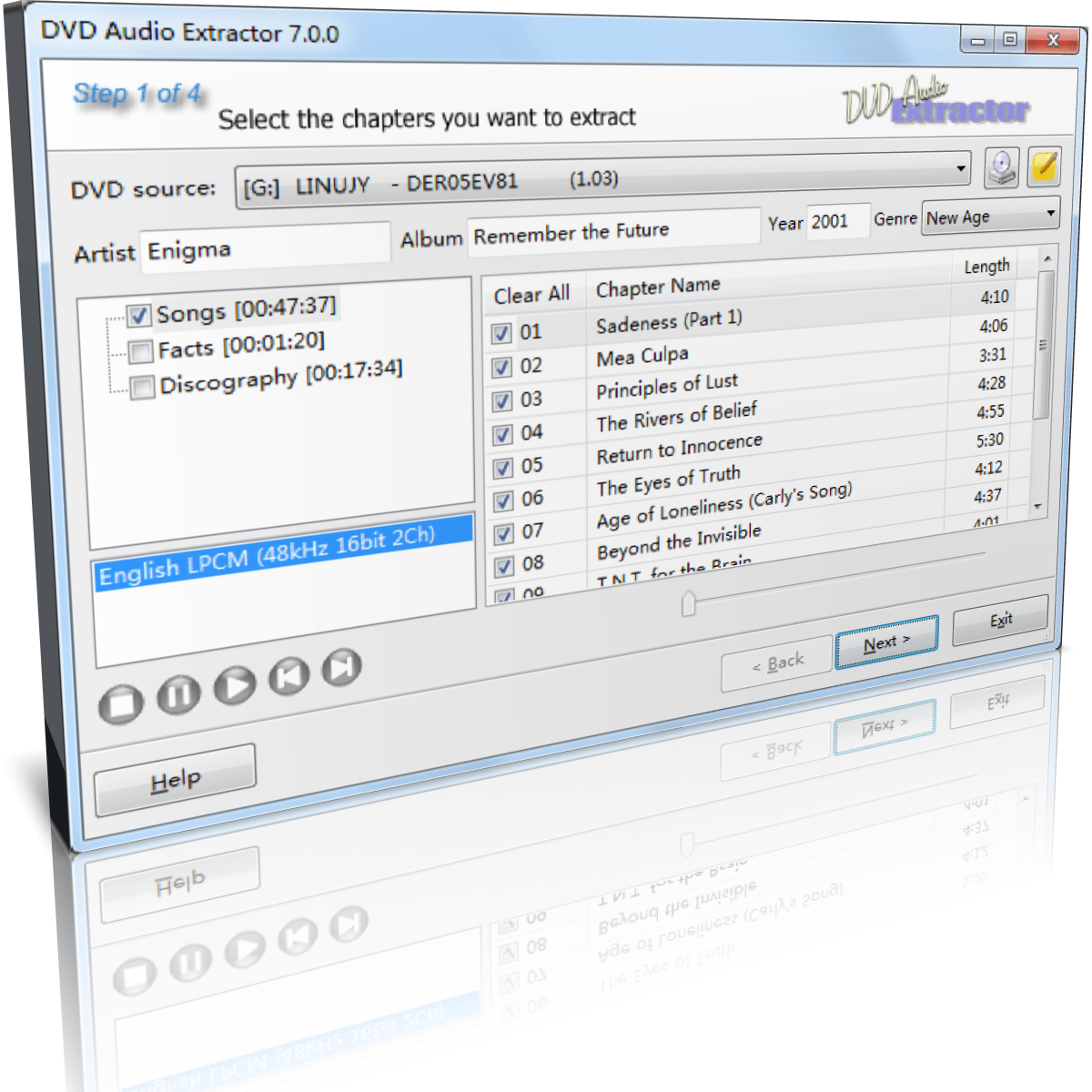Click scrollbar up arrow in chapter list
The width and height of the screenshot is (1092, 1092).
[x=1047, y=258]
